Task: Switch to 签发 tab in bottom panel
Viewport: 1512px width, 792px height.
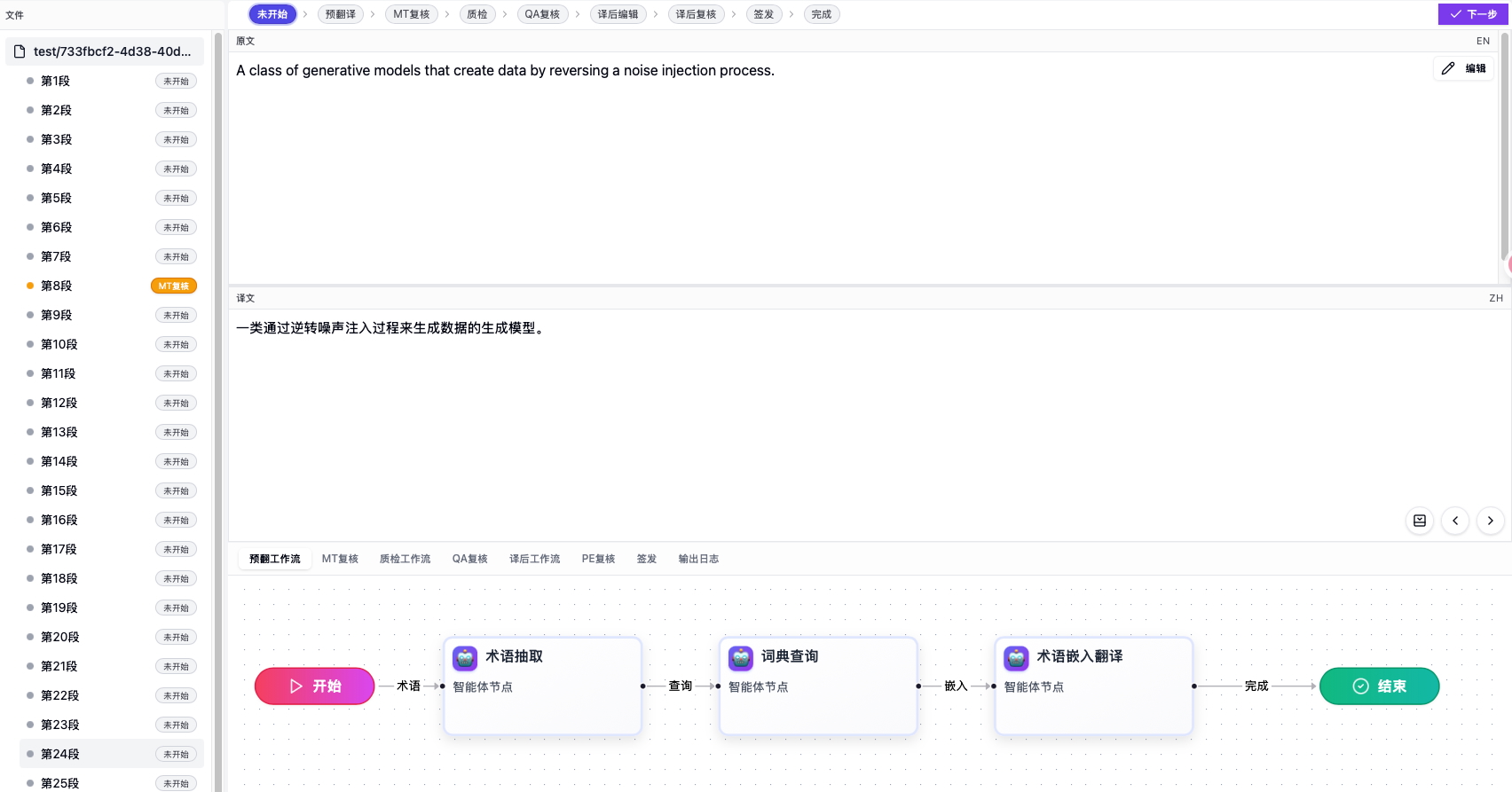Action: point(647,559)
